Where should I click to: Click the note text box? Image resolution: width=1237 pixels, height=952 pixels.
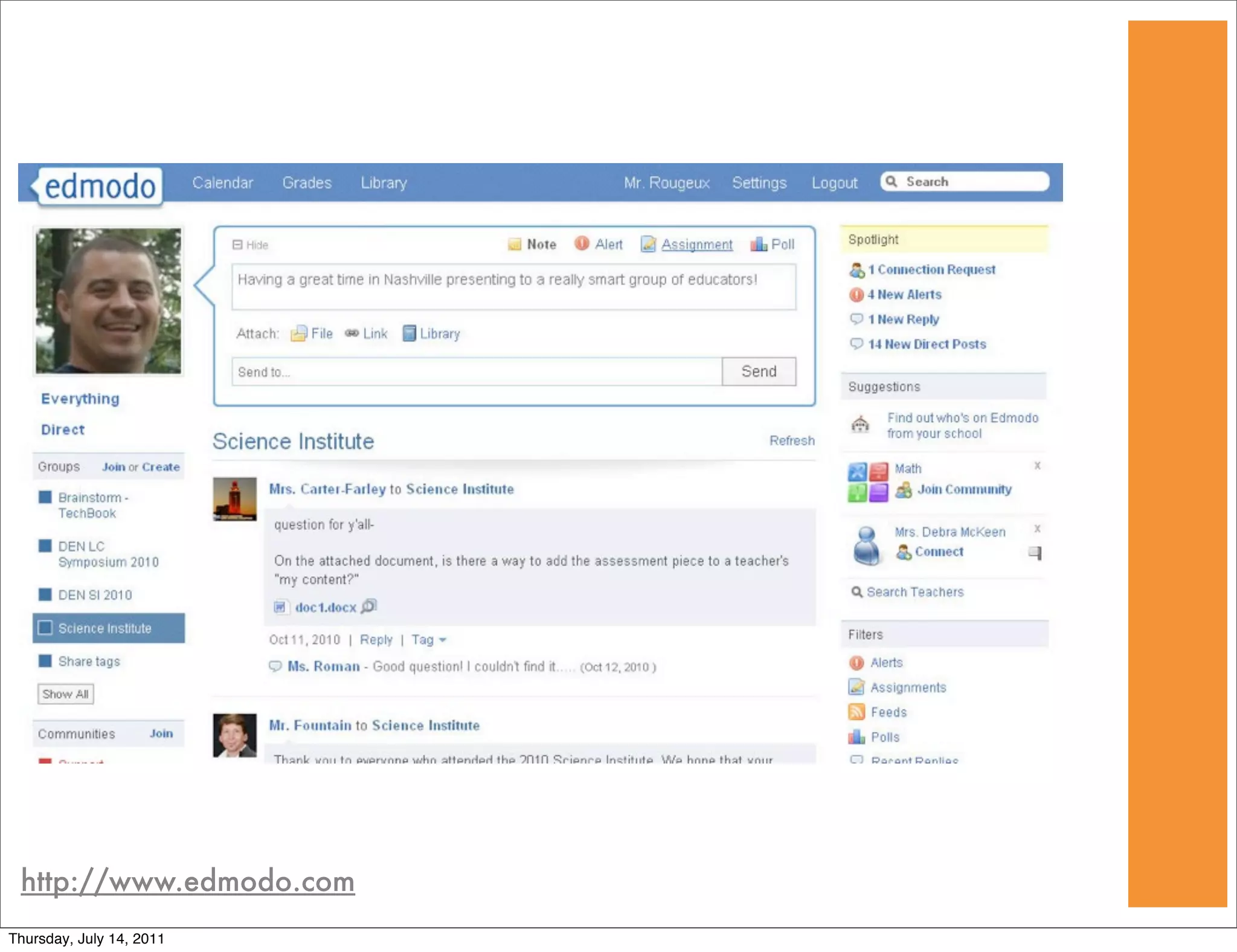[x=514, y=287]
